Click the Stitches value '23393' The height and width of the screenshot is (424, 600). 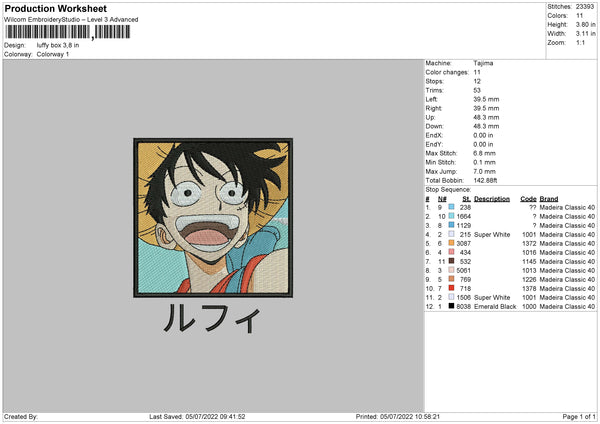[x=585, y=7]
